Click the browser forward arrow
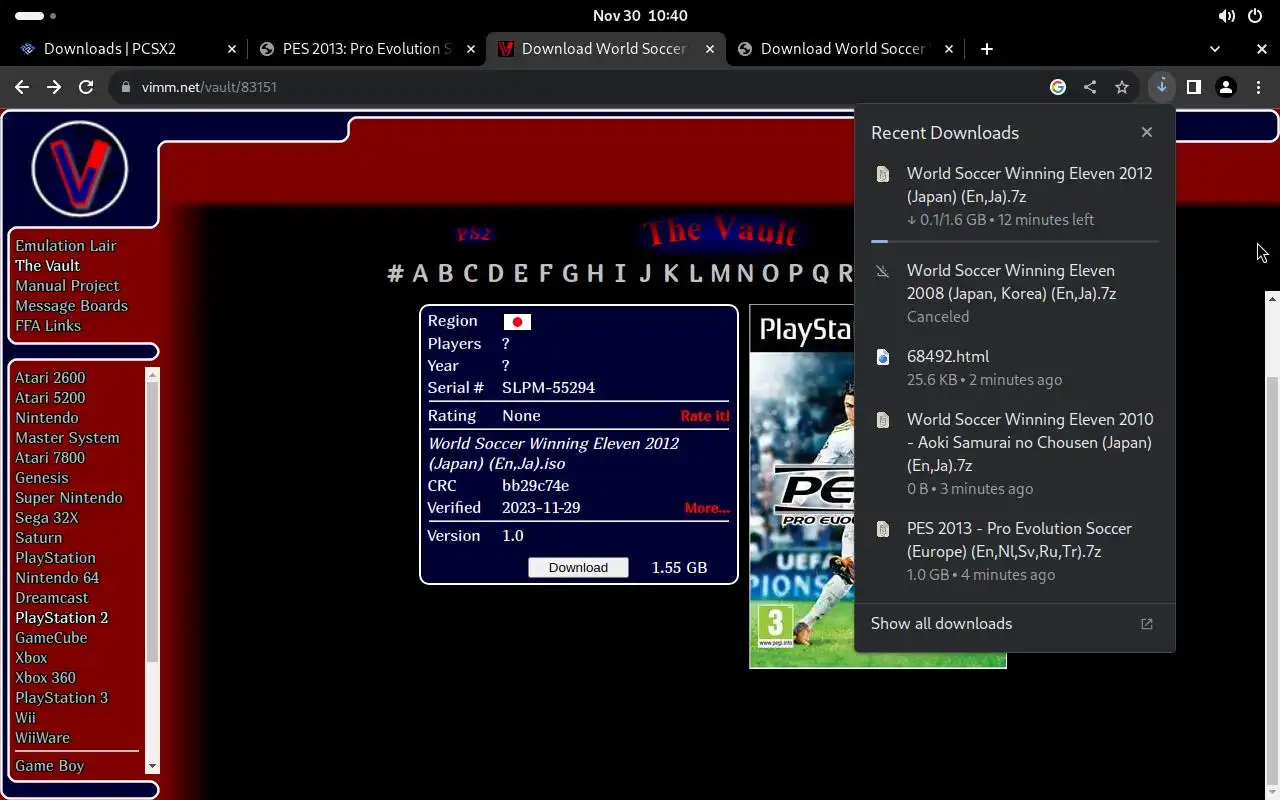Viewport: 1280px width, 800px height. pyautogui.click(x=54, y=87)
